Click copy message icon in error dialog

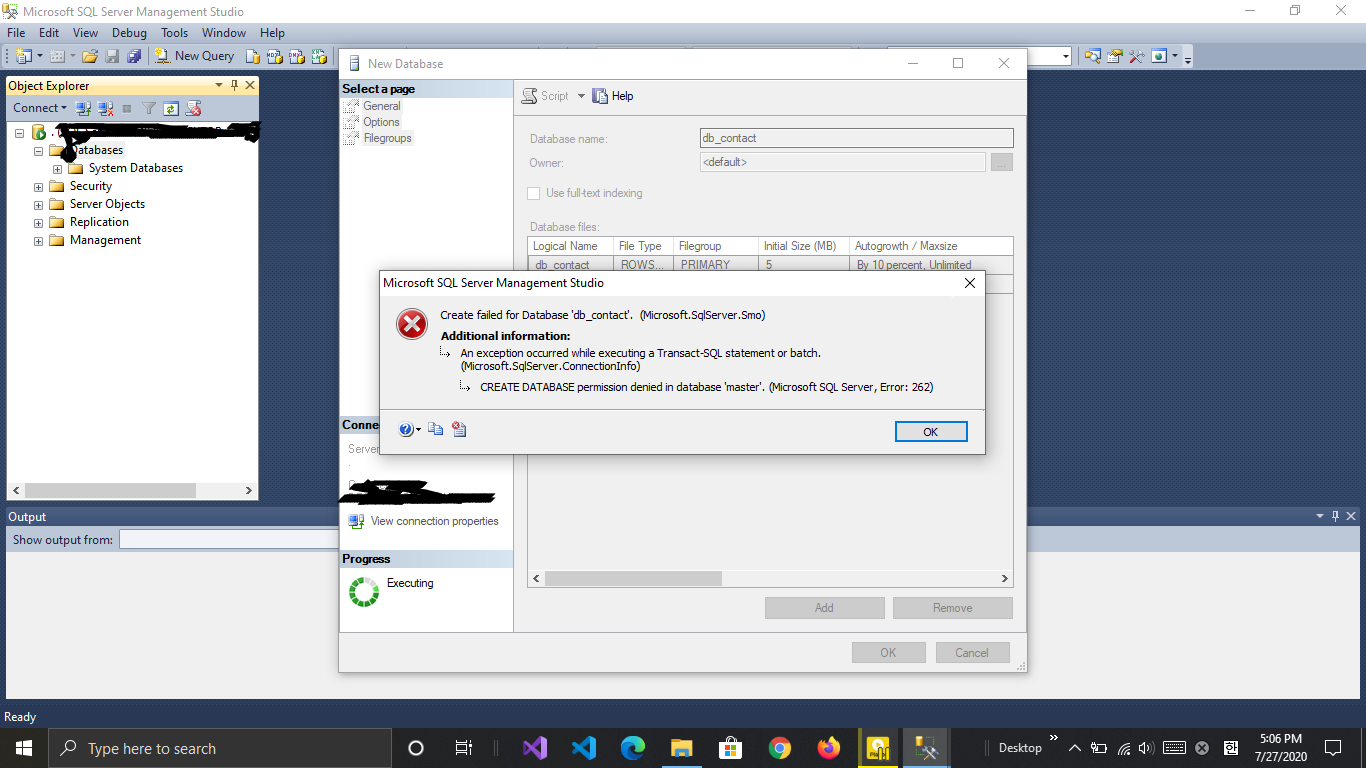[x=435, y=429]
